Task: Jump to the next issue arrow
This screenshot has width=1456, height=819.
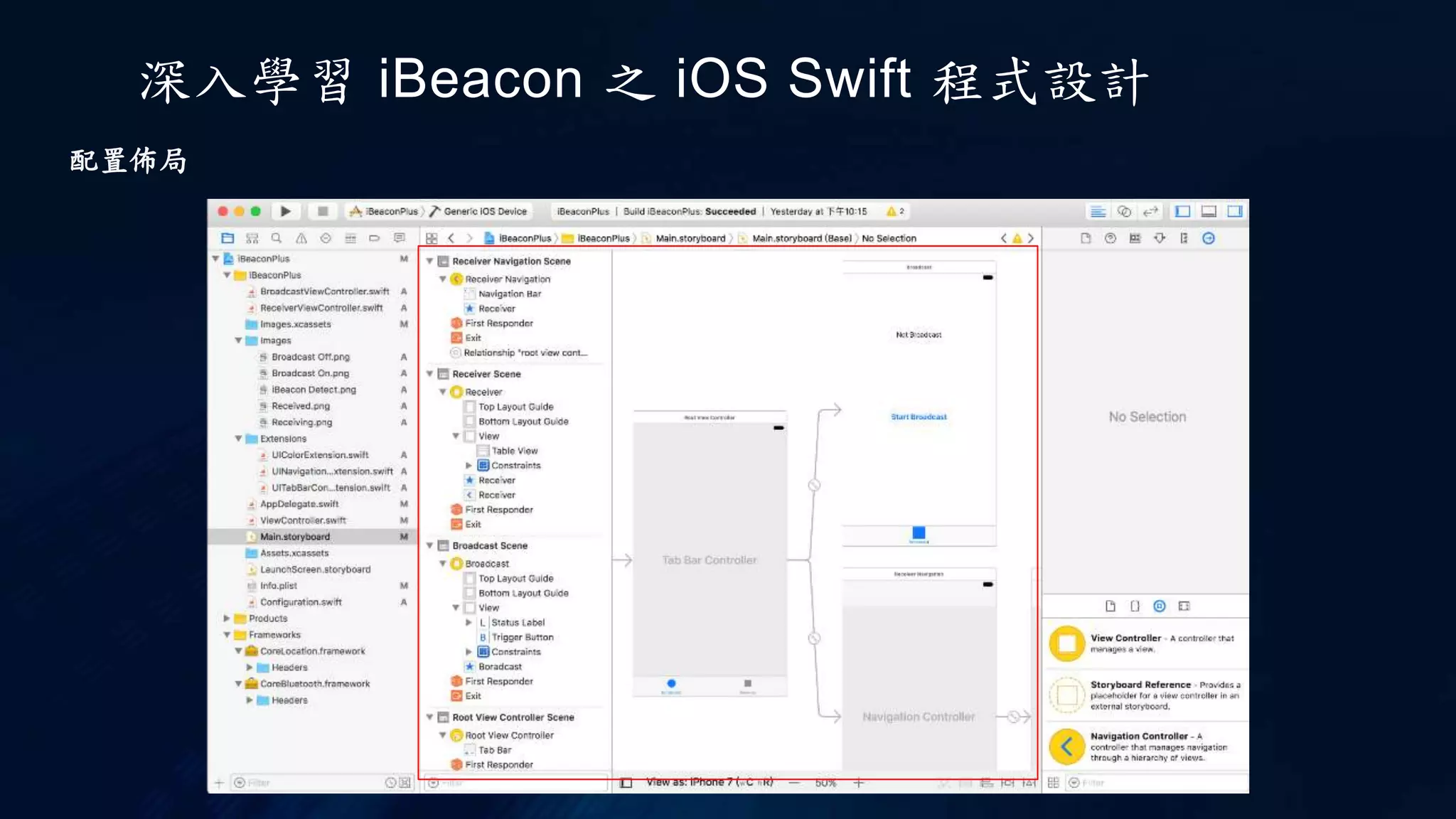Action: click(1030, 238)
